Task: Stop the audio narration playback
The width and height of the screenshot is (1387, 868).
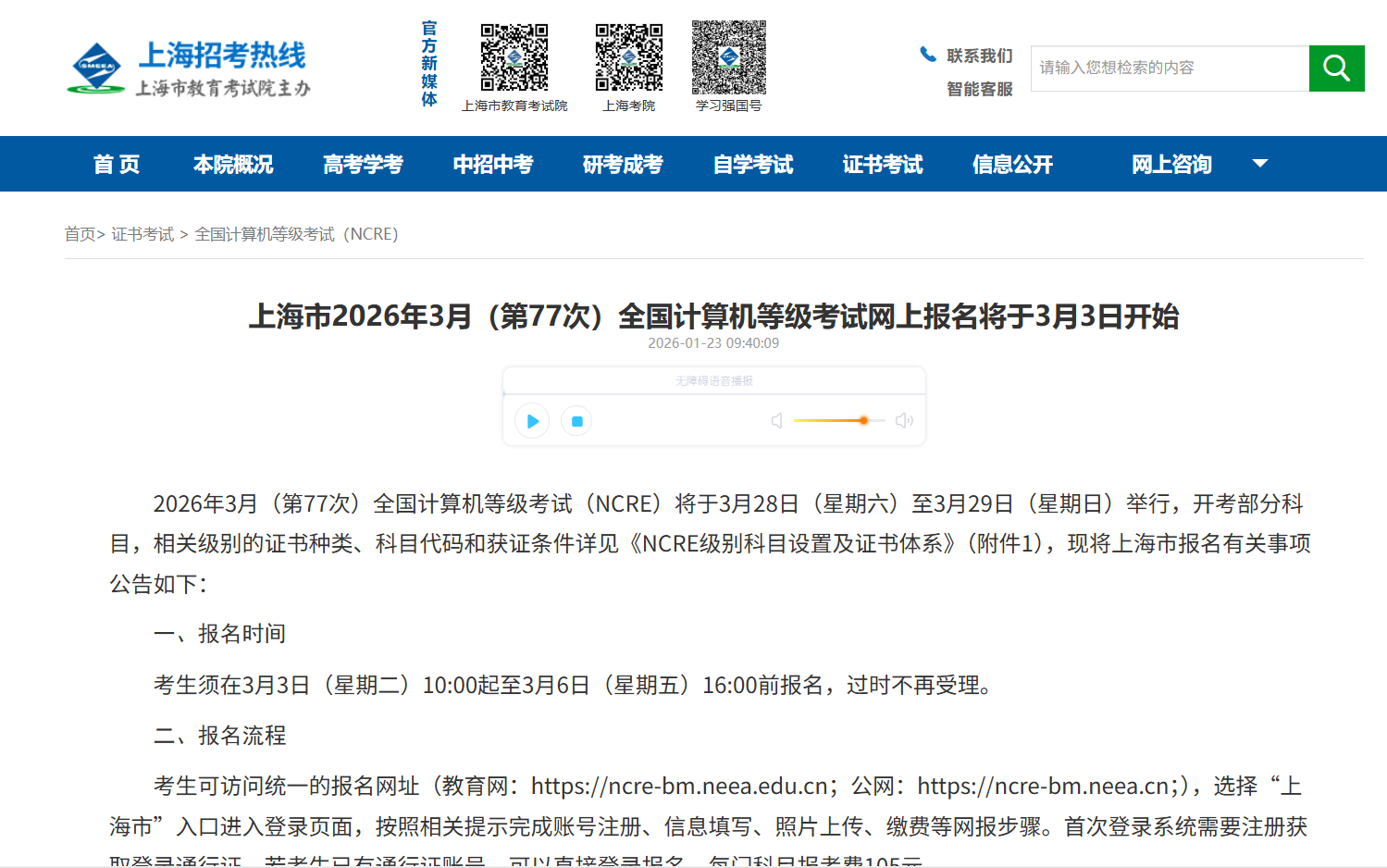Action: 576,421
